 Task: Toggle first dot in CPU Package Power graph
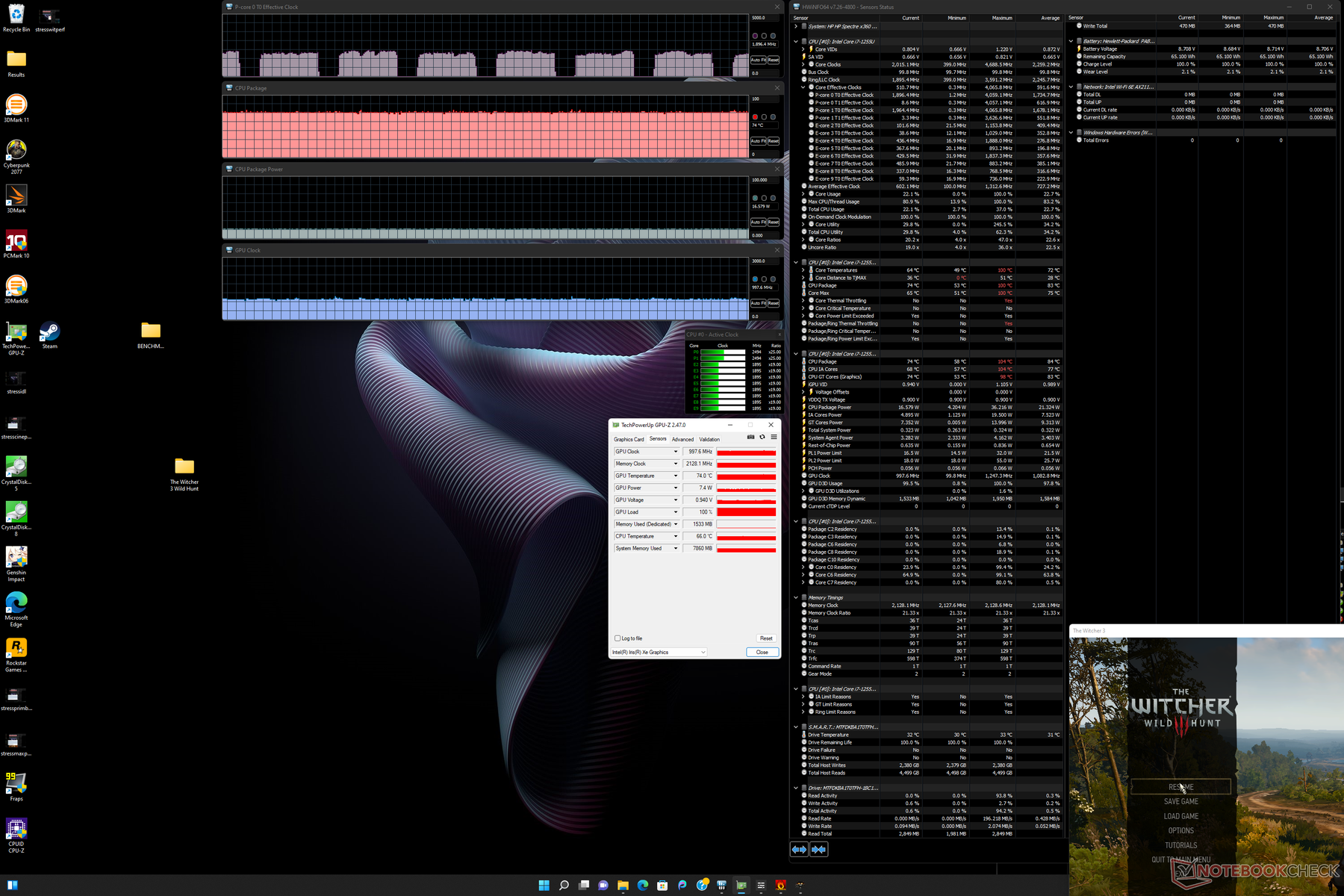755,198
